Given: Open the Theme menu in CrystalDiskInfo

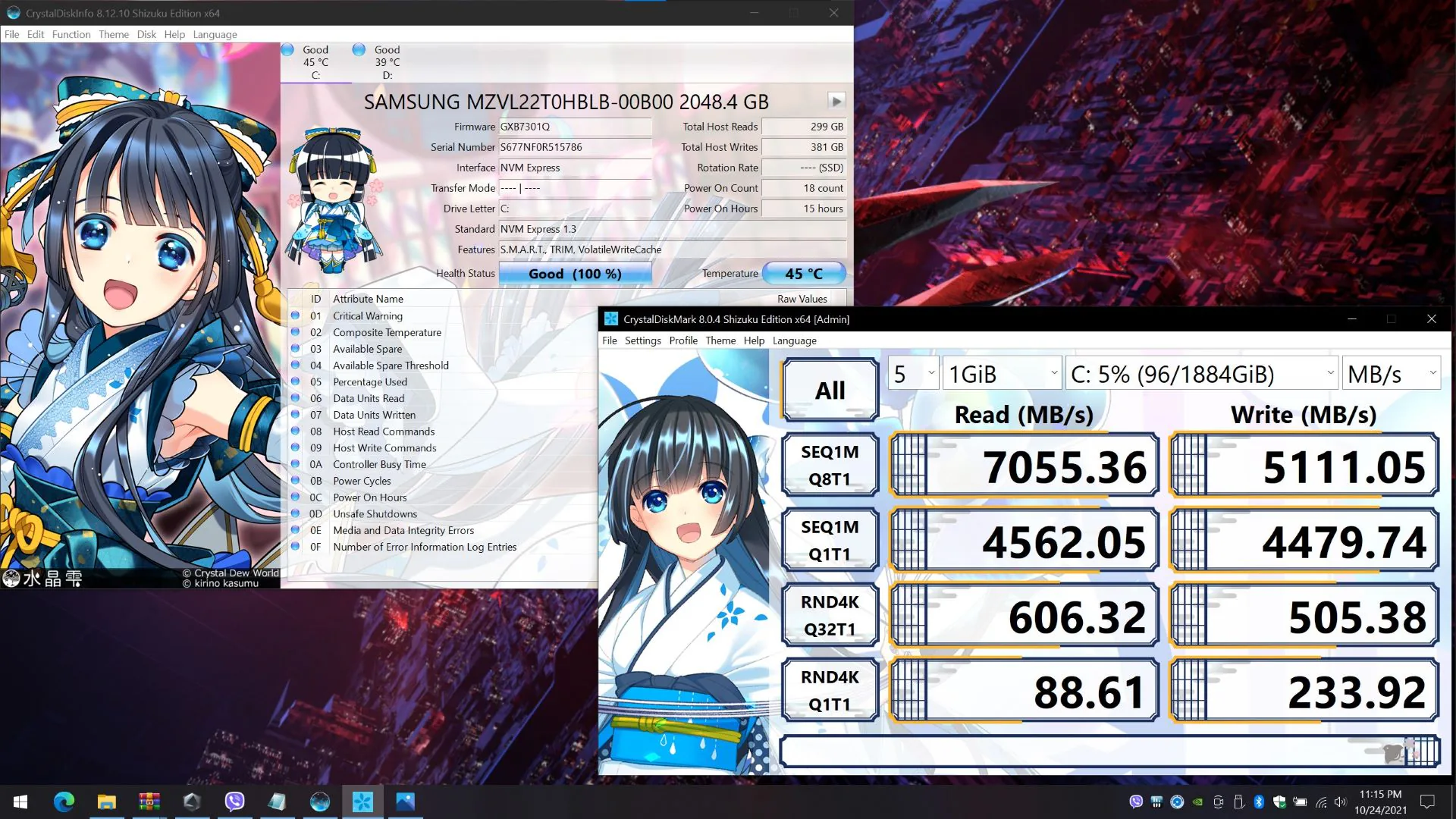Looking at the screenshot, I should click(113, 34).
